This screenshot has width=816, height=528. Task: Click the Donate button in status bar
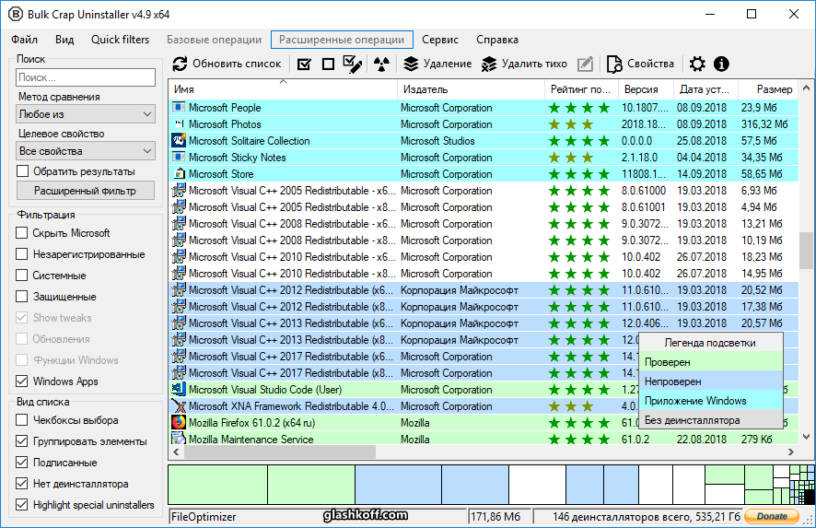click(x=771, y=517)
